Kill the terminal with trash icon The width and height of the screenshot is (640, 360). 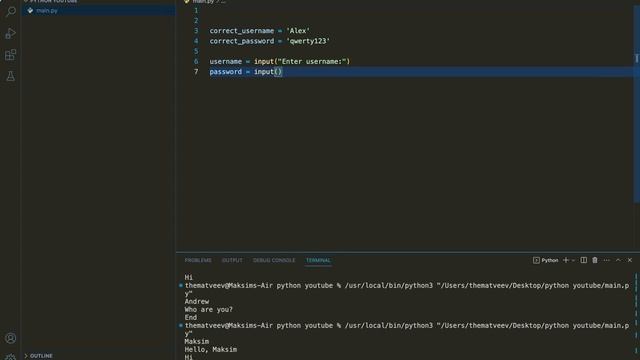595,260
